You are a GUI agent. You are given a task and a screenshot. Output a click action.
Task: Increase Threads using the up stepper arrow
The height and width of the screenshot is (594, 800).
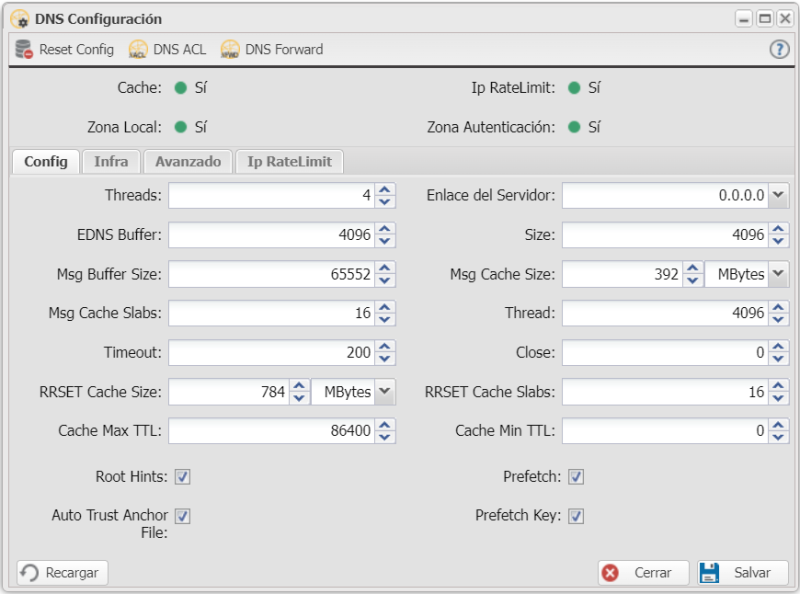(x=383, y=190)
